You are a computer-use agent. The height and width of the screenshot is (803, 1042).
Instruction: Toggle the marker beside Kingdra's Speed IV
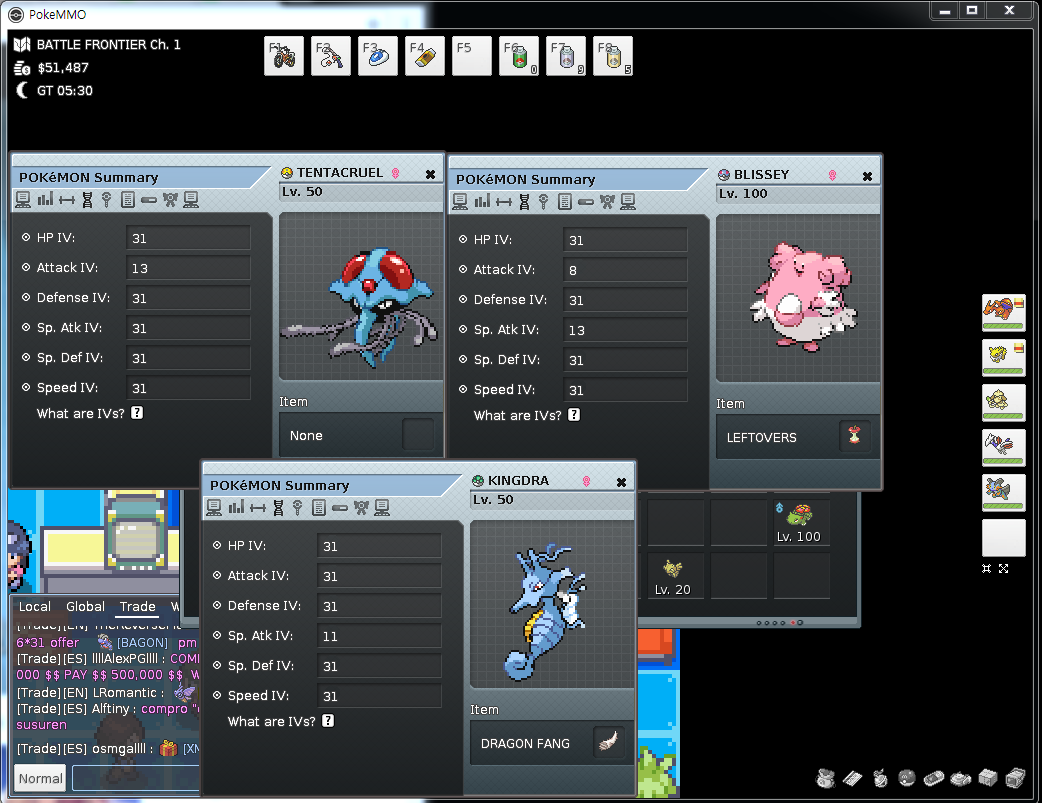[217, 696]
